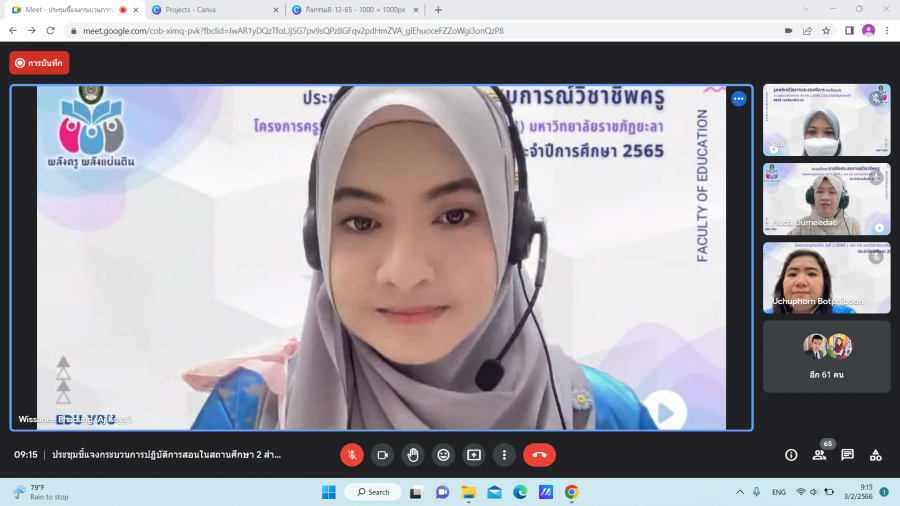Click the red recording indicator button
The image size is (900, 506).
pos(39,63)
